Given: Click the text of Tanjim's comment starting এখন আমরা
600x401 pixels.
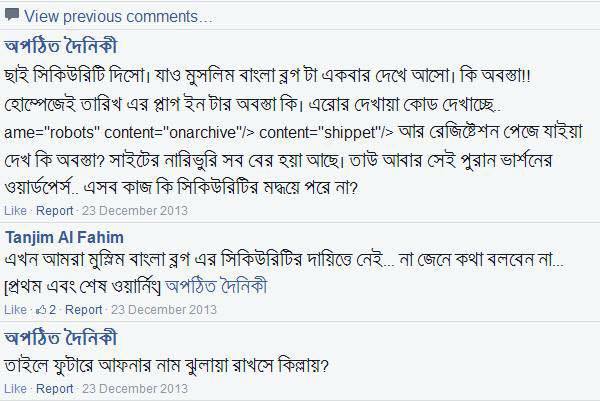Looking at the screenshot, I should (x=280, y=263).
